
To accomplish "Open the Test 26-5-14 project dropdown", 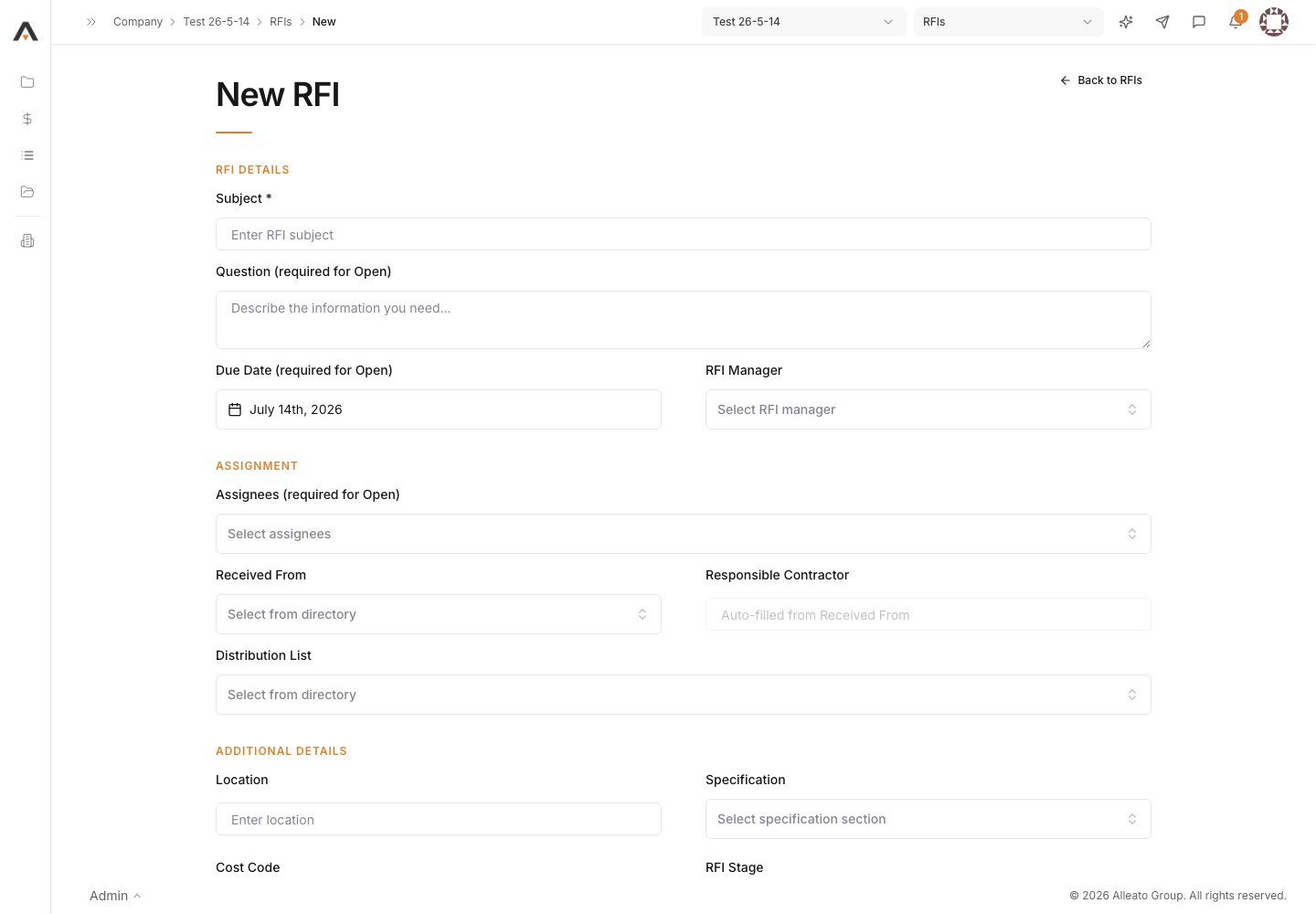I will (x=804, y=22).
